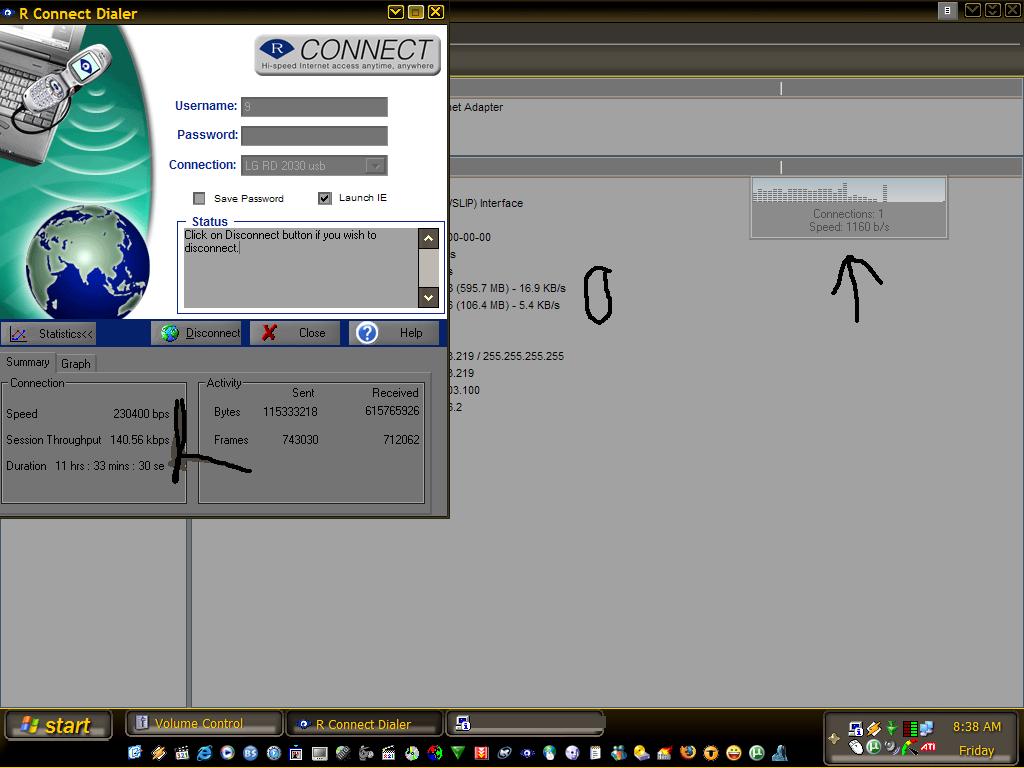Viewport: 1024px width, 768px height.
Task: Click the untitled taskbar button with network icon
Action: [x=525, y=724]
